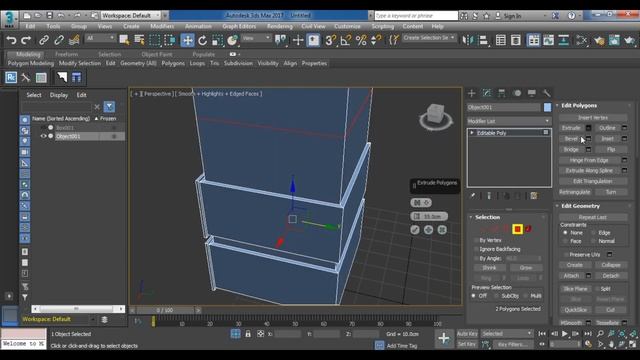This screenshot has height=360, width=640.
Task: Open the Customize menu
Action: pyautogui.click(x=347, y=26)
